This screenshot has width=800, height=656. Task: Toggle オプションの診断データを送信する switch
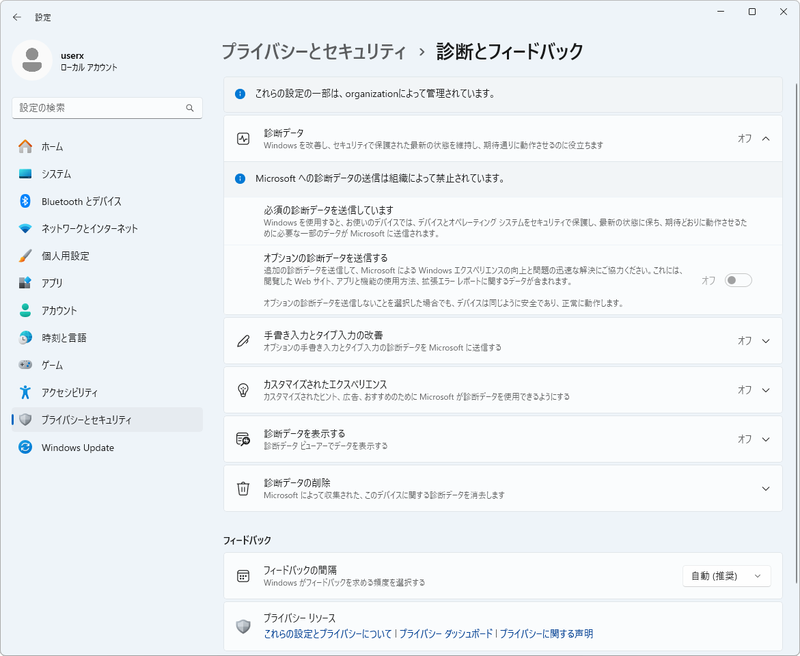[738, 281]
